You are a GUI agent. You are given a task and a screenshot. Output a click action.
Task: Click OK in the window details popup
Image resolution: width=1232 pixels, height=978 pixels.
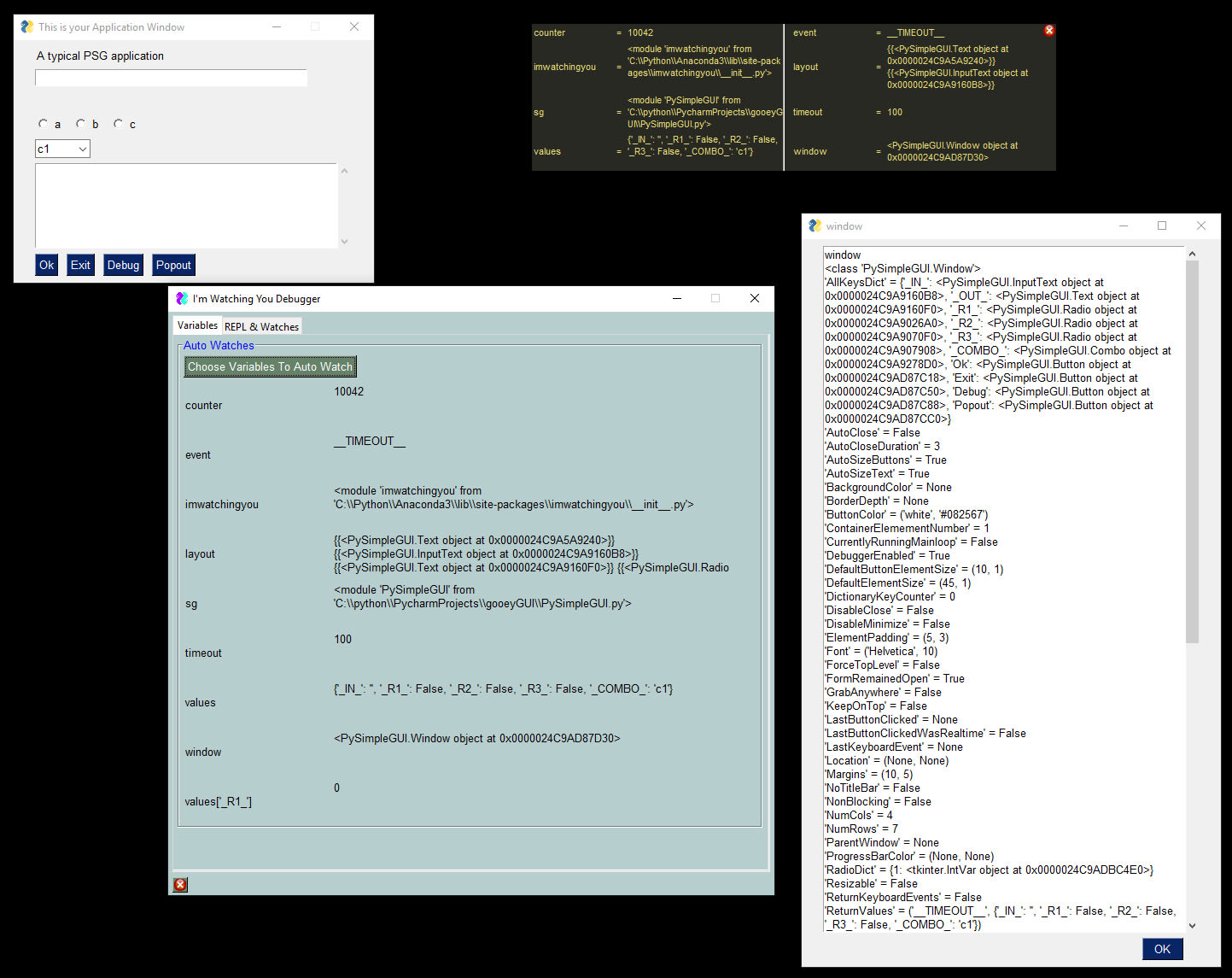click(1162, 949)
